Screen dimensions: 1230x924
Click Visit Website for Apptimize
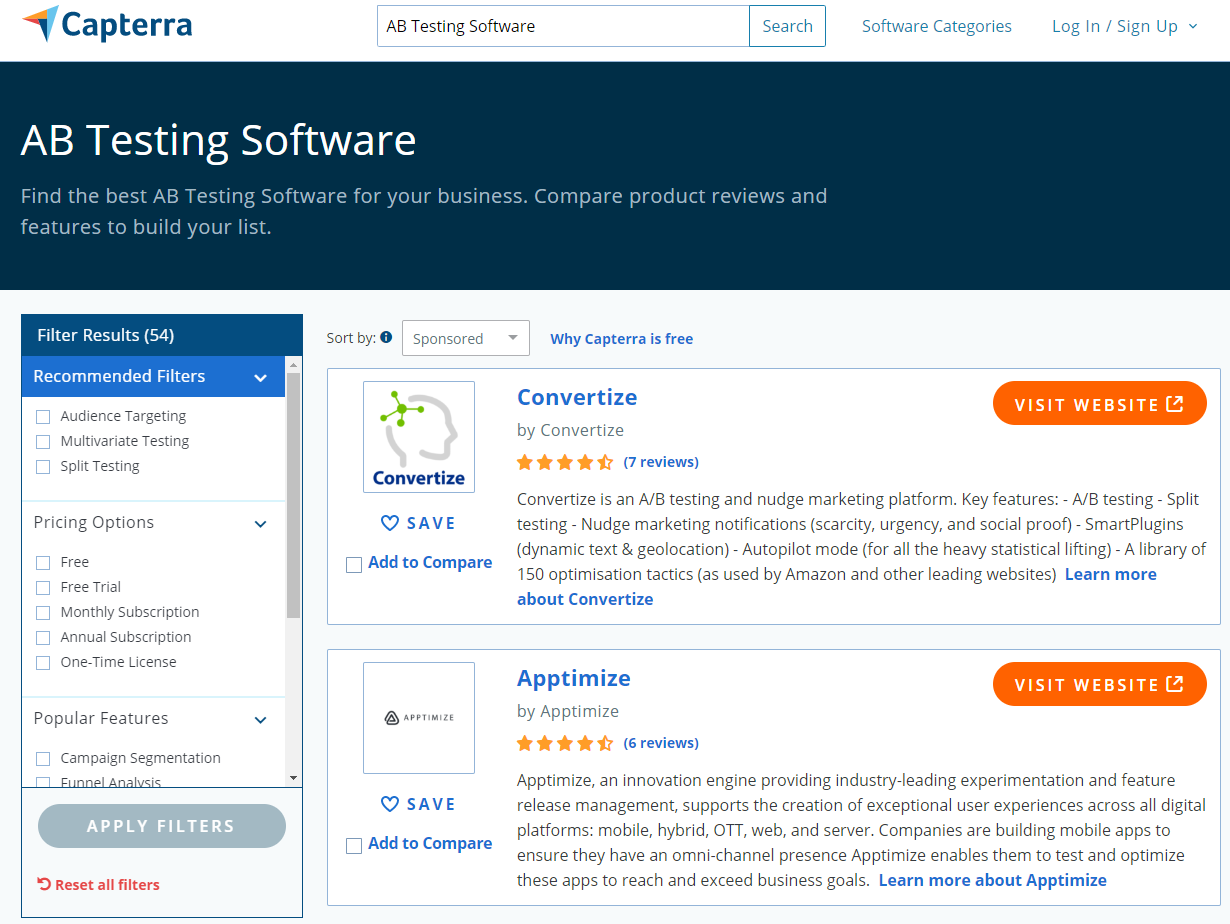[1100, 684]
